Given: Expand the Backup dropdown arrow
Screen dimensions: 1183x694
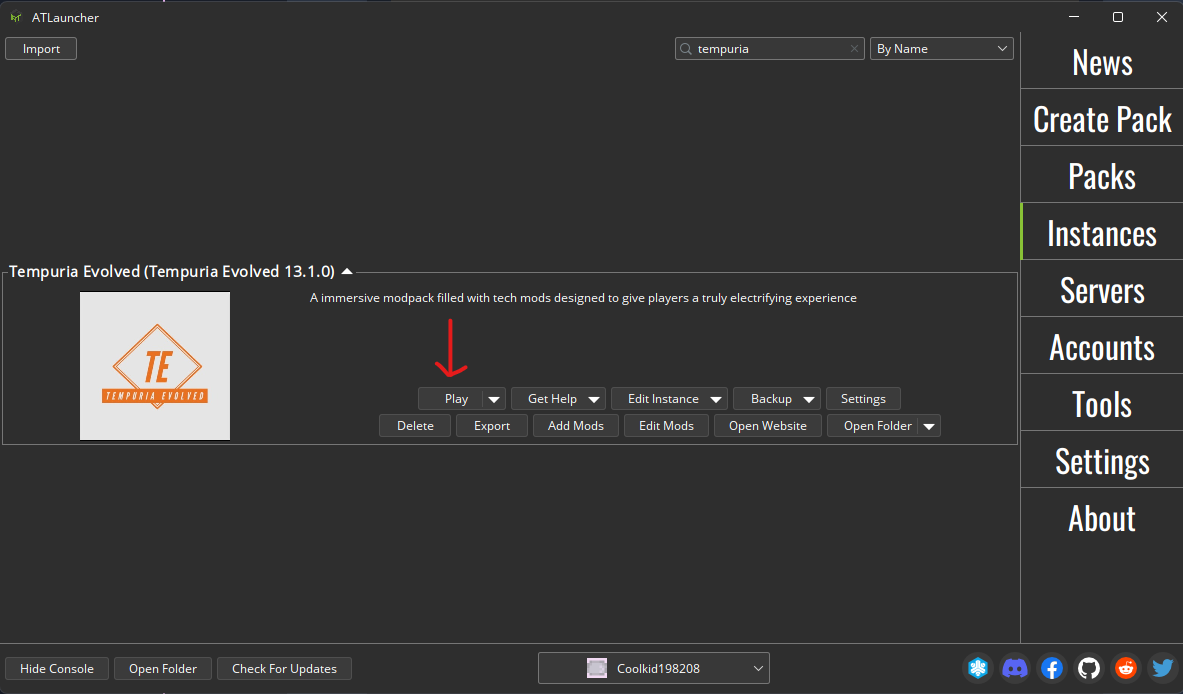Looking at the screenshot, I should (809, 399).
